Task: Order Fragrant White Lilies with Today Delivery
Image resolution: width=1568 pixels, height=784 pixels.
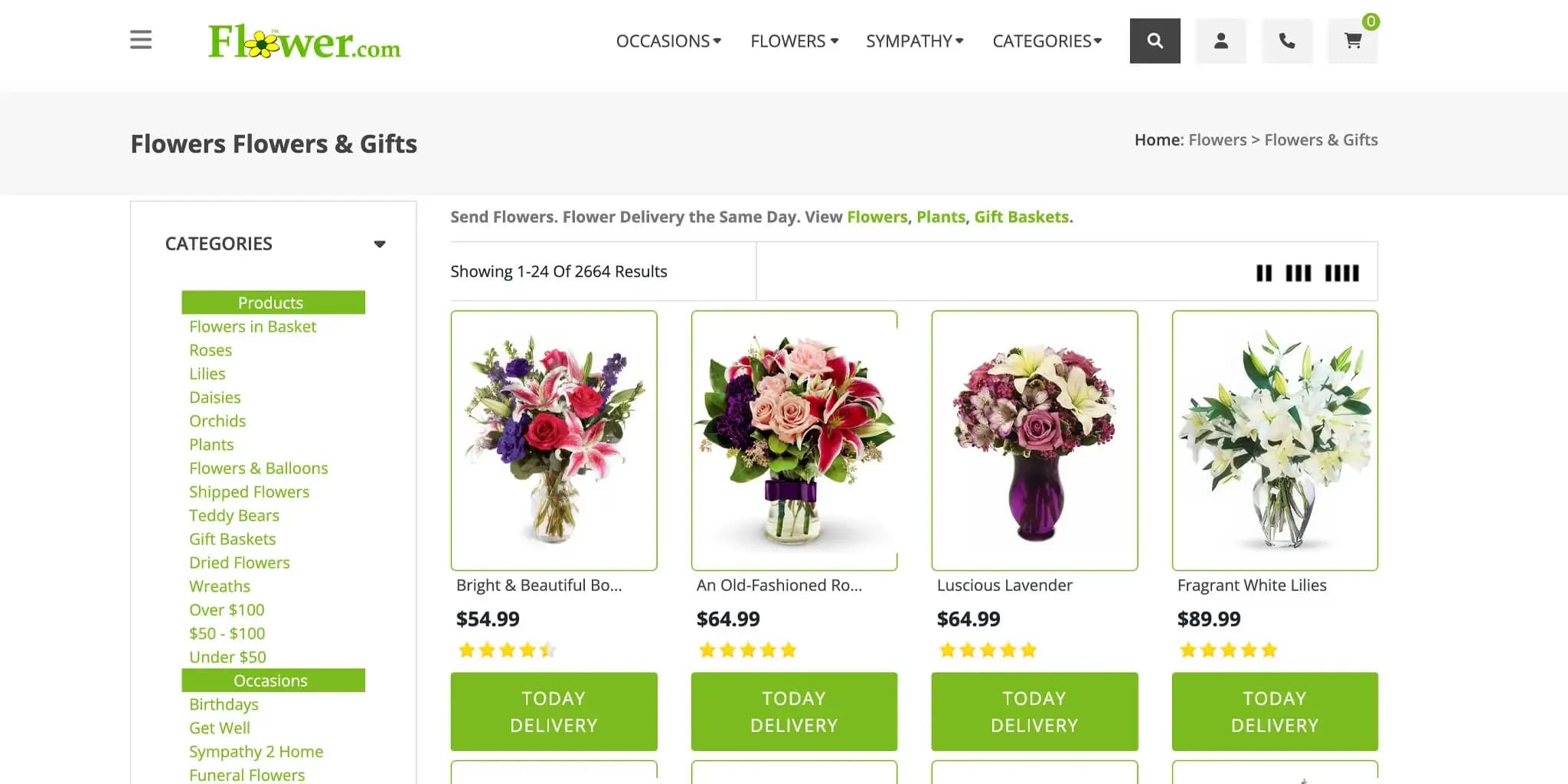Action: click(x=1274, y=711)
